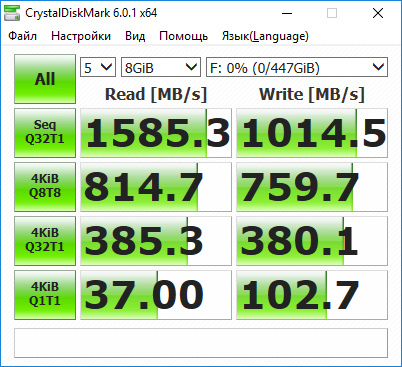Open the Настройки menu
Viewport: 402px width, 367px height.
pyautogui.click(x=81, y=36)
